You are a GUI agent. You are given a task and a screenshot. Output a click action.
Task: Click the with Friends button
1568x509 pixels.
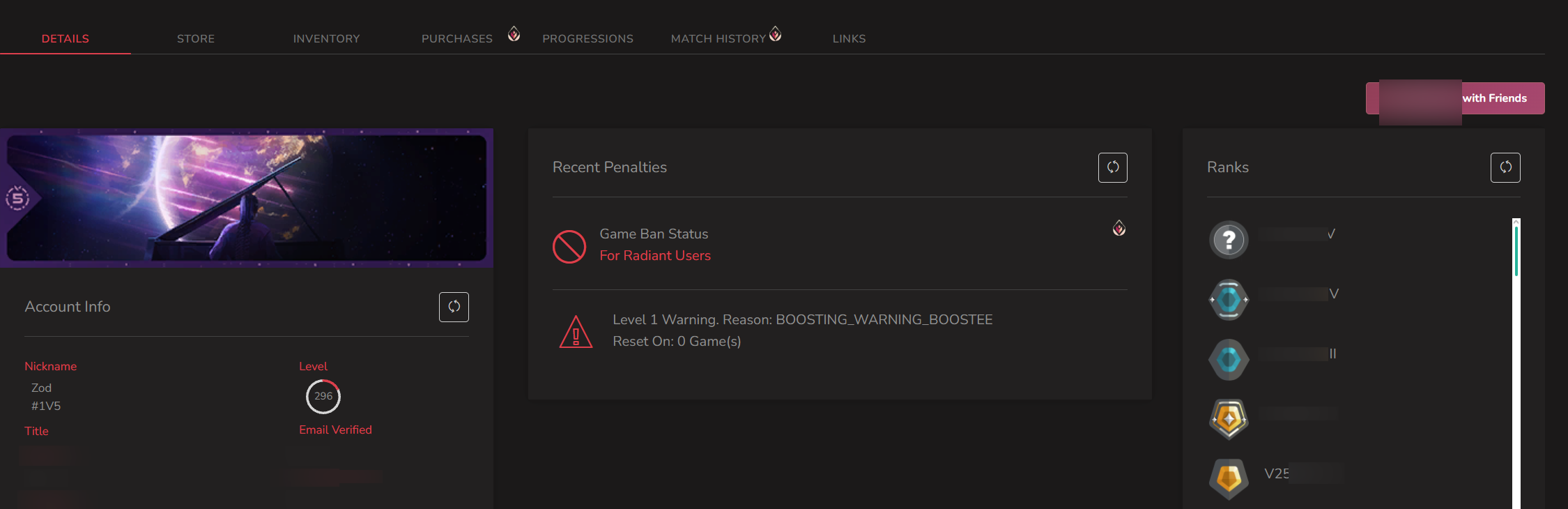[x=1455, y=98]
